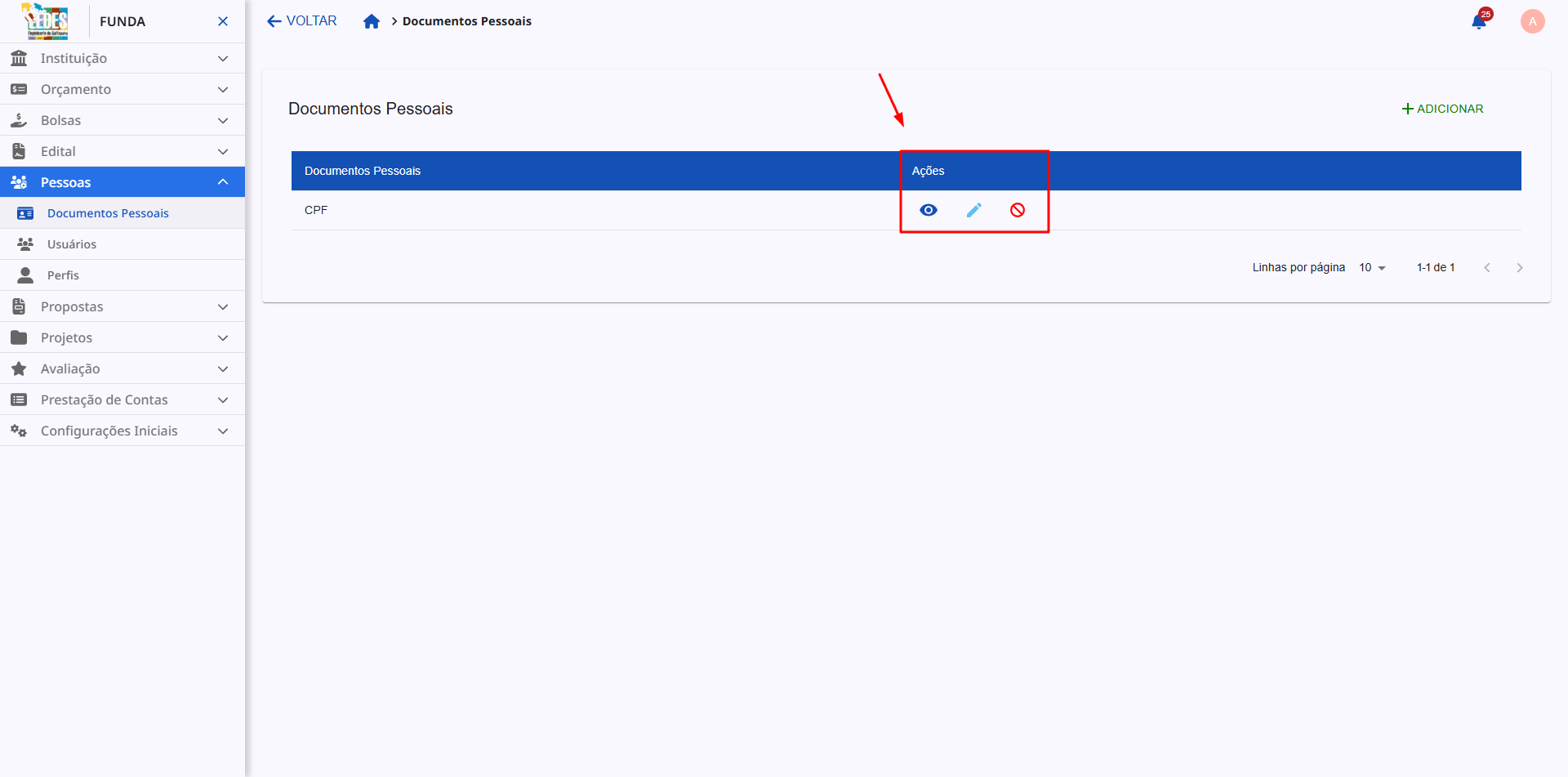Go to home via house icon

pyautogui.click(x=372, y=21)
